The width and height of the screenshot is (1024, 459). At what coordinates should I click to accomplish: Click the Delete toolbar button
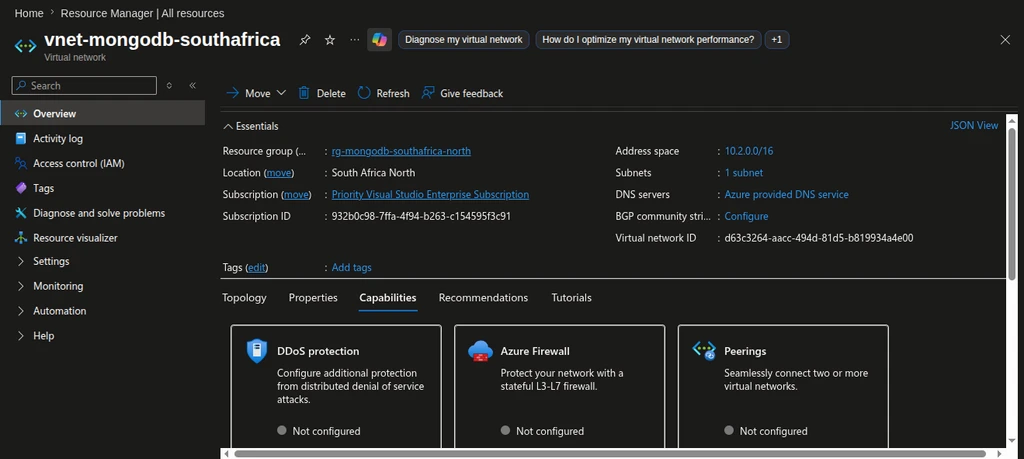click(x=322, y=93)
